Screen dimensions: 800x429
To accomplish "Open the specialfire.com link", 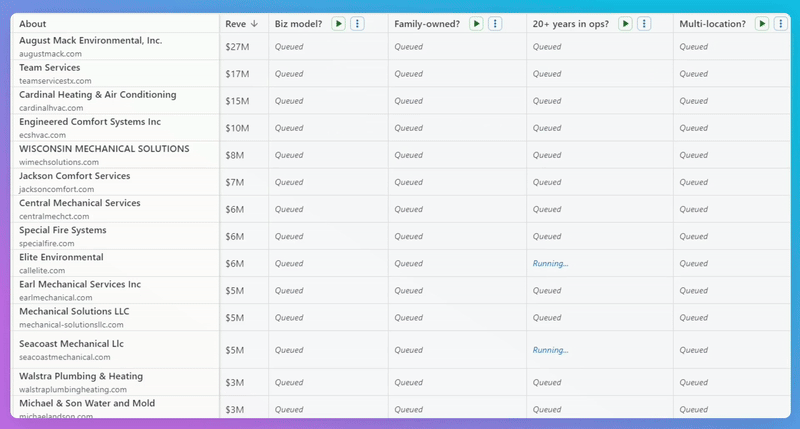I will pos(46,243).
